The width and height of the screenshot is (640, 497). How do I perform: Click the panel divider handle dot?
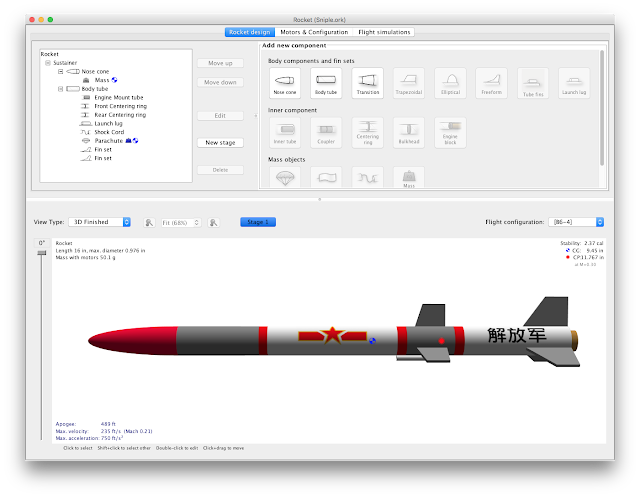(x=320, y=200)
